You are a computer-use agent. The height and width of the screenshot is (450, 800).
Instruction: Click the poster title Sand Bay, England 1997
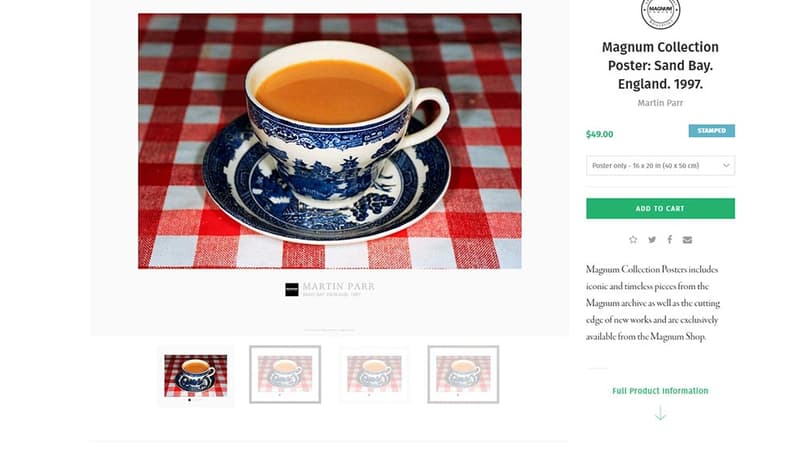point(660,65)
